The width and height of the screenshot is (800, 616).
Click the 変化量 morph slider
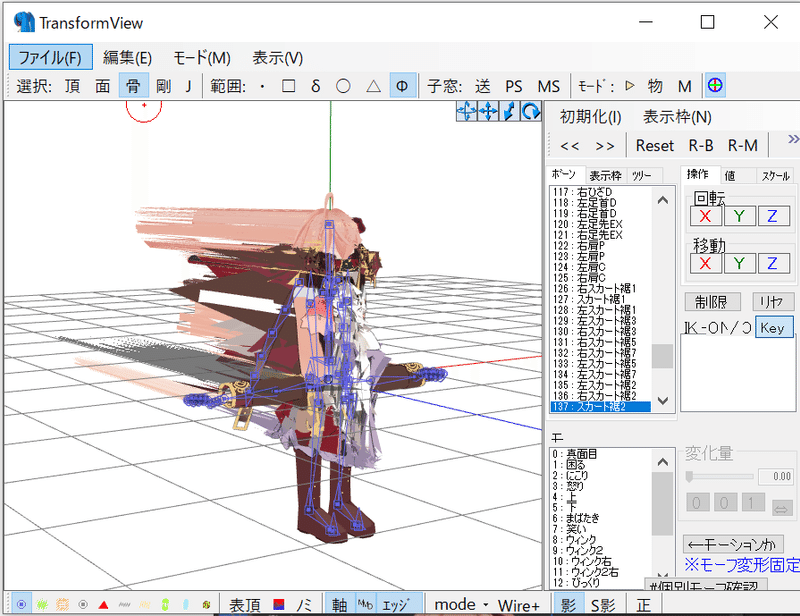[719, 477]
